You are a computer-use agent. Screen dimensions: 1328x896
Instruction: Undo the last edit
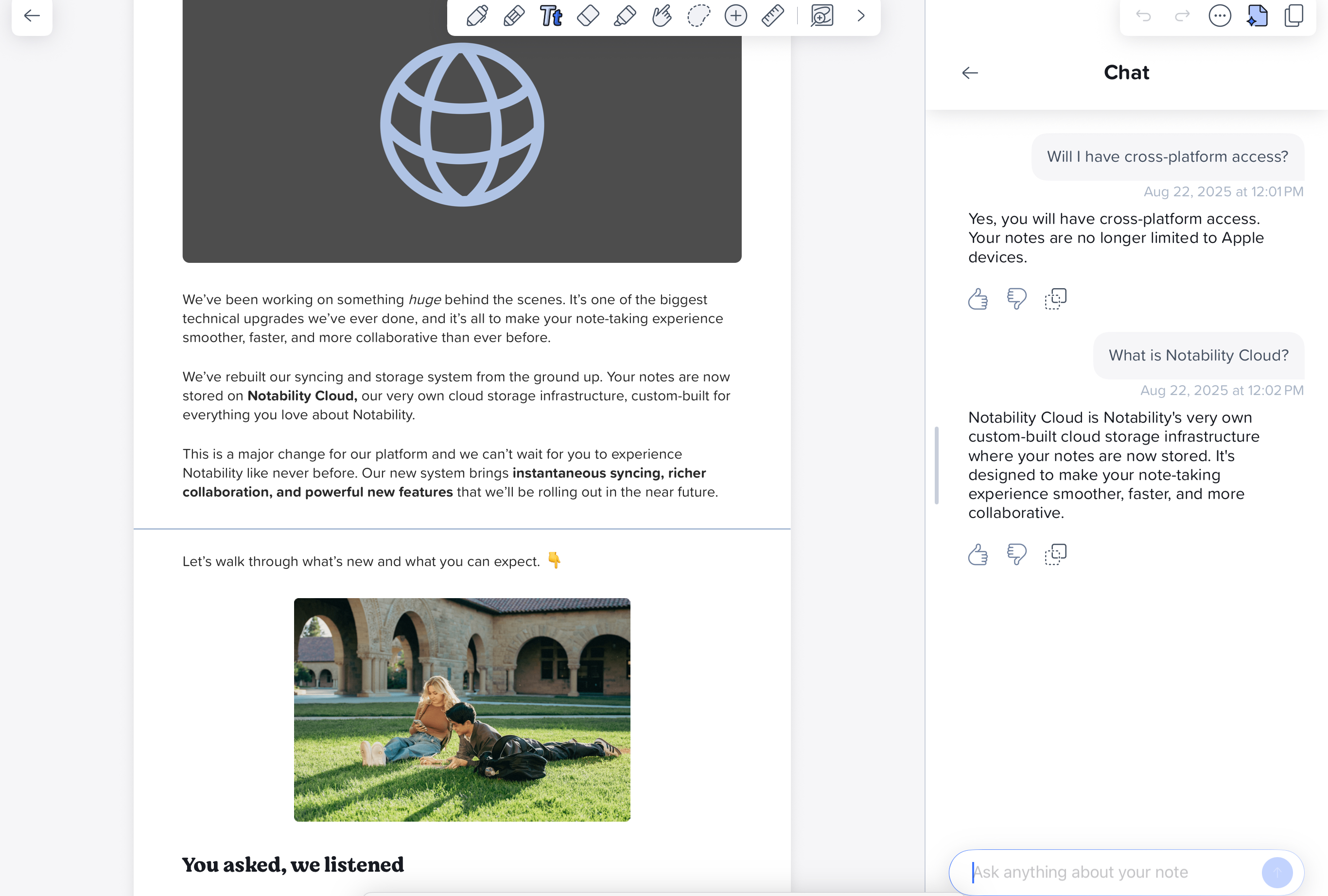(1143, 16)
